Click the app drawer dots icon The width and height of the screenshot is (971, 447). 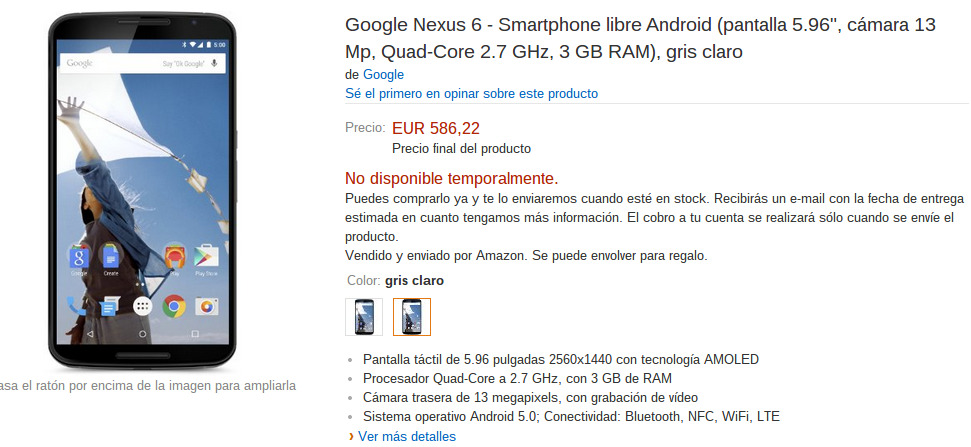[142, 306]
